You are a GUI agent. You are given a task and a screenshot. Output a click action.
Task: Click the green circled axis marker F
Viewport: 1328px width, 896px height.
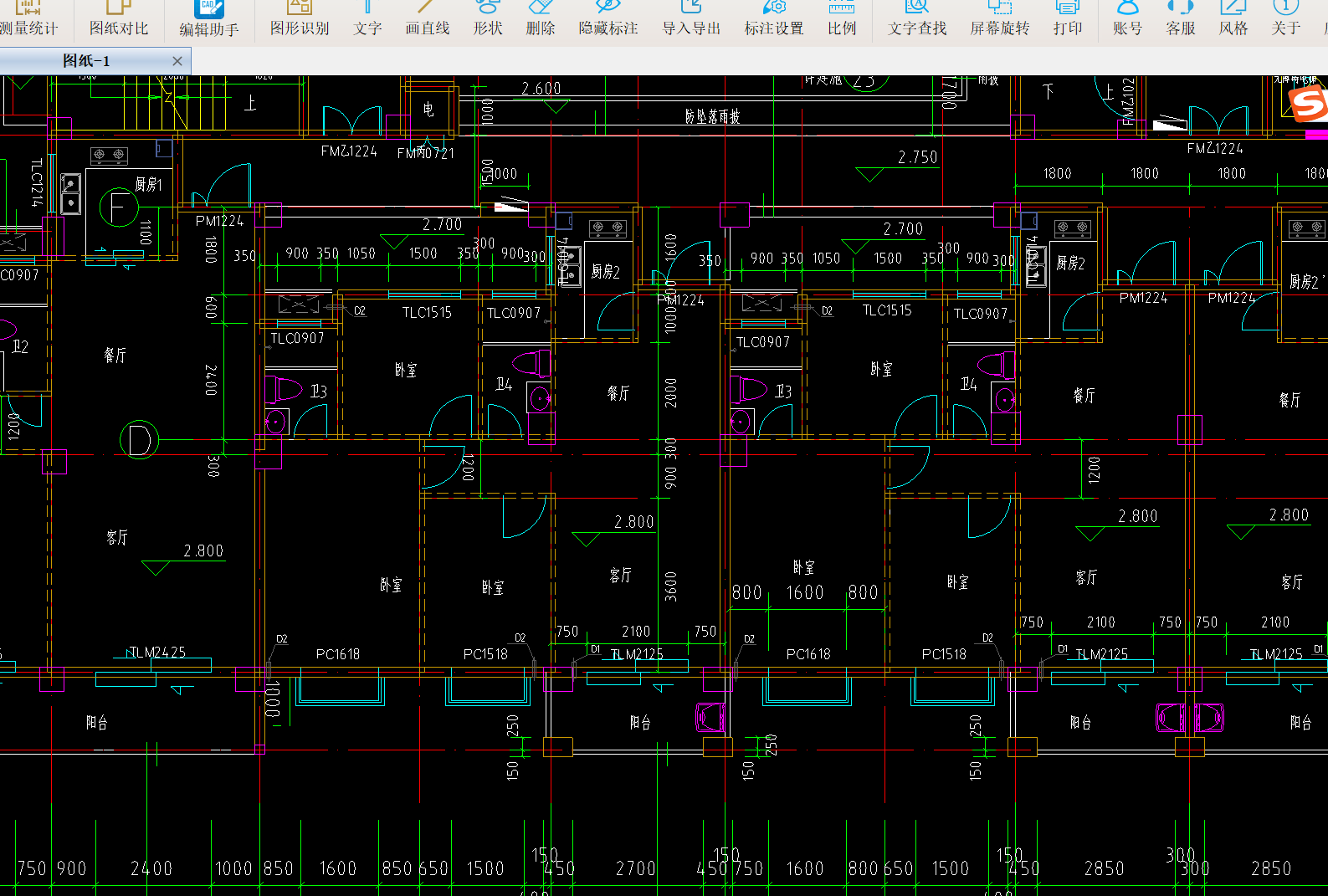[x=119, y=207]
